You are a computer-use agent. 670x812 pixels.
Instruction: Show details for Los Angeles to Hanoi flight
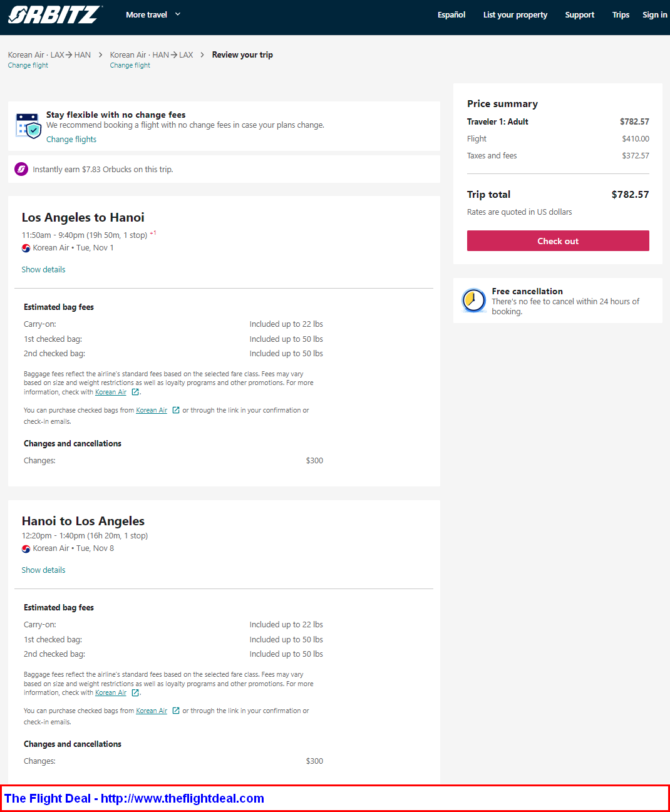(43, 269)
